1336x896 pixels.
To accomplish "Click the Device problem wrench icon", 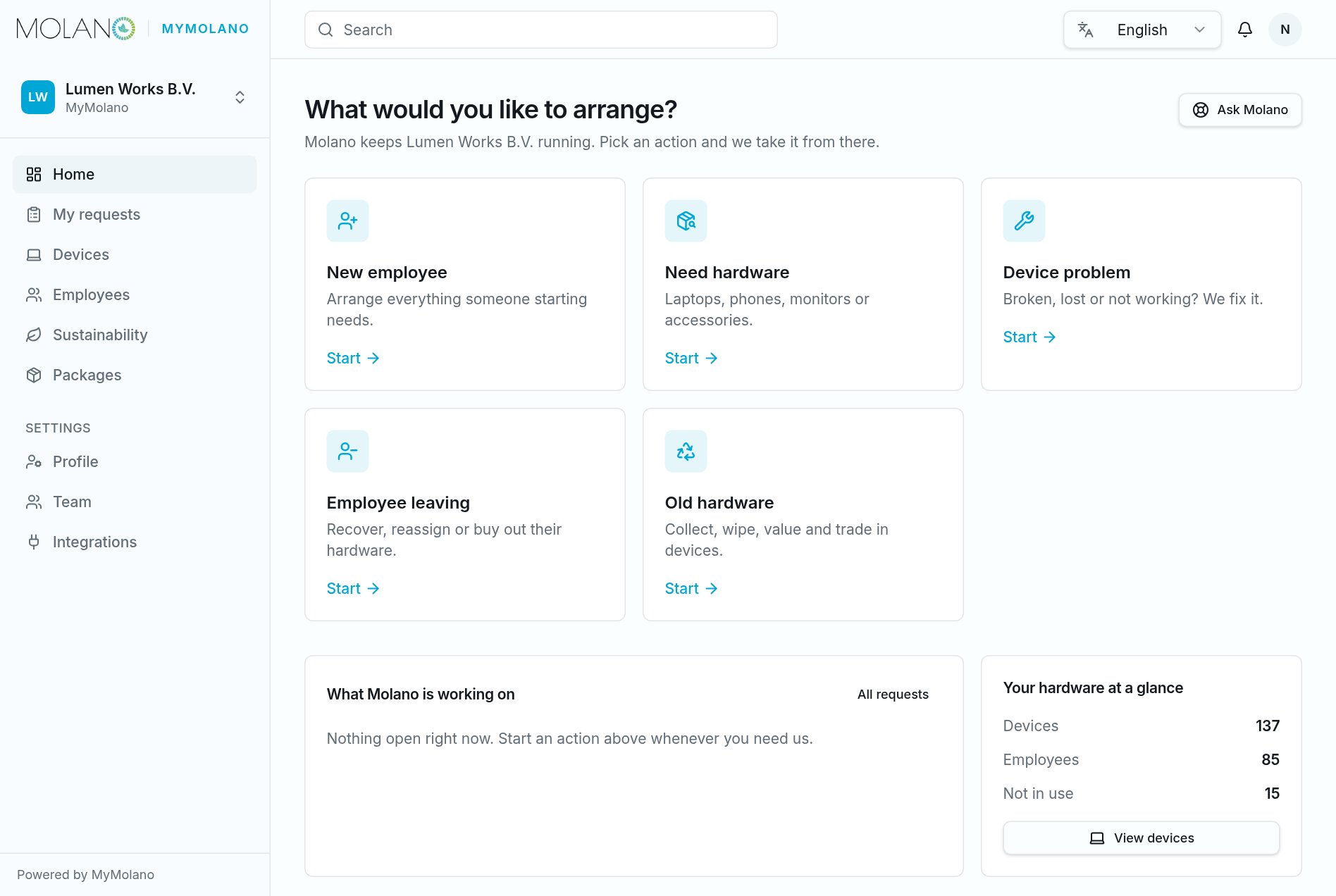I will 1024,220.
